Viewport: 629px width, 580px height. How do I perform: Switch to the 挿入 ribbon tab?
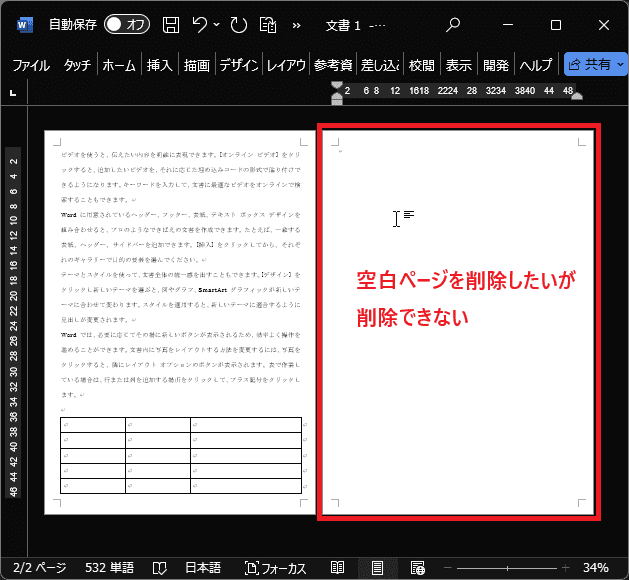point(160,65)
